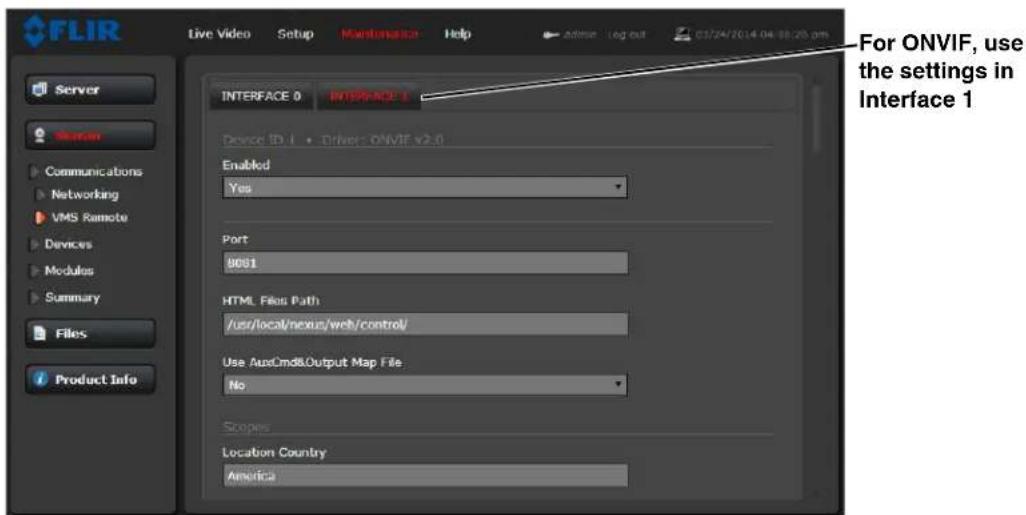This screenshot has height=515, width=1026.
Task: Click the vertical scrollbar of settings panel
Action: pyautogui.click(x=817, y=118)
